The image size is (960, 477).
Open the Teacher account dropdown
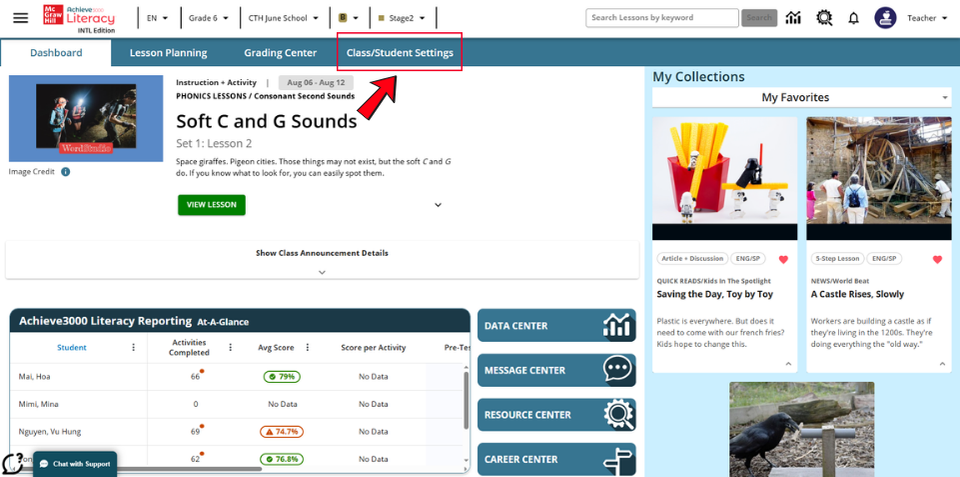coord(928,18)
